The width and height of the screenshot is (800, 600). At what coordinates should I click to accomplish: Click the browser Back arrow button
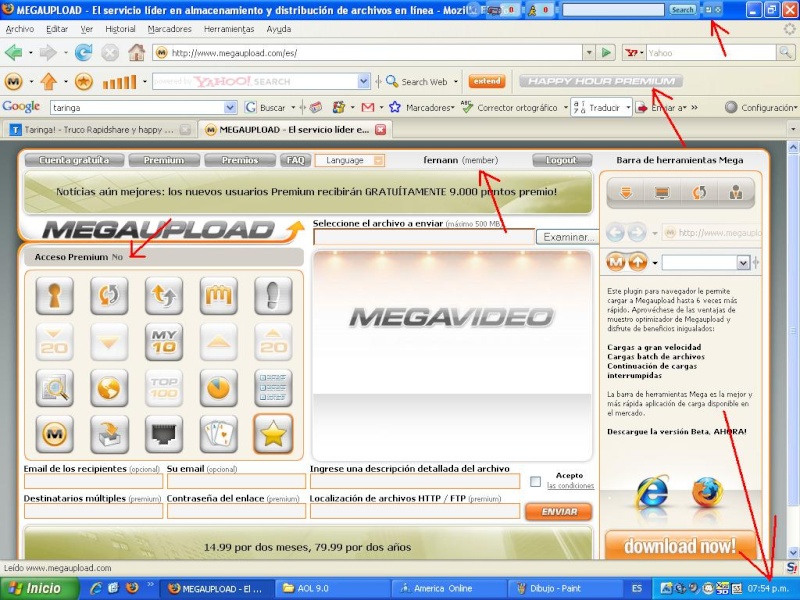[14, 52]
